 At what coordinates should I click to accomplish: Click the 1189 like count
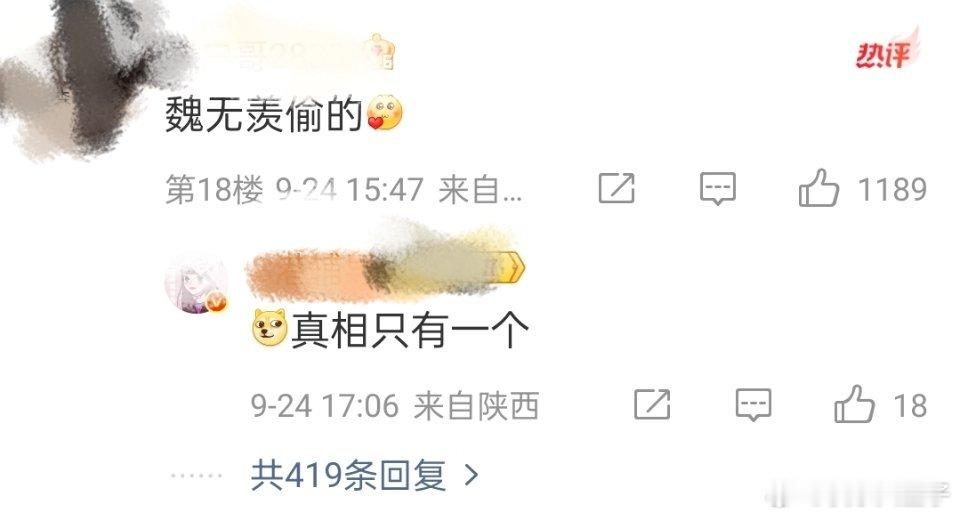893,189
